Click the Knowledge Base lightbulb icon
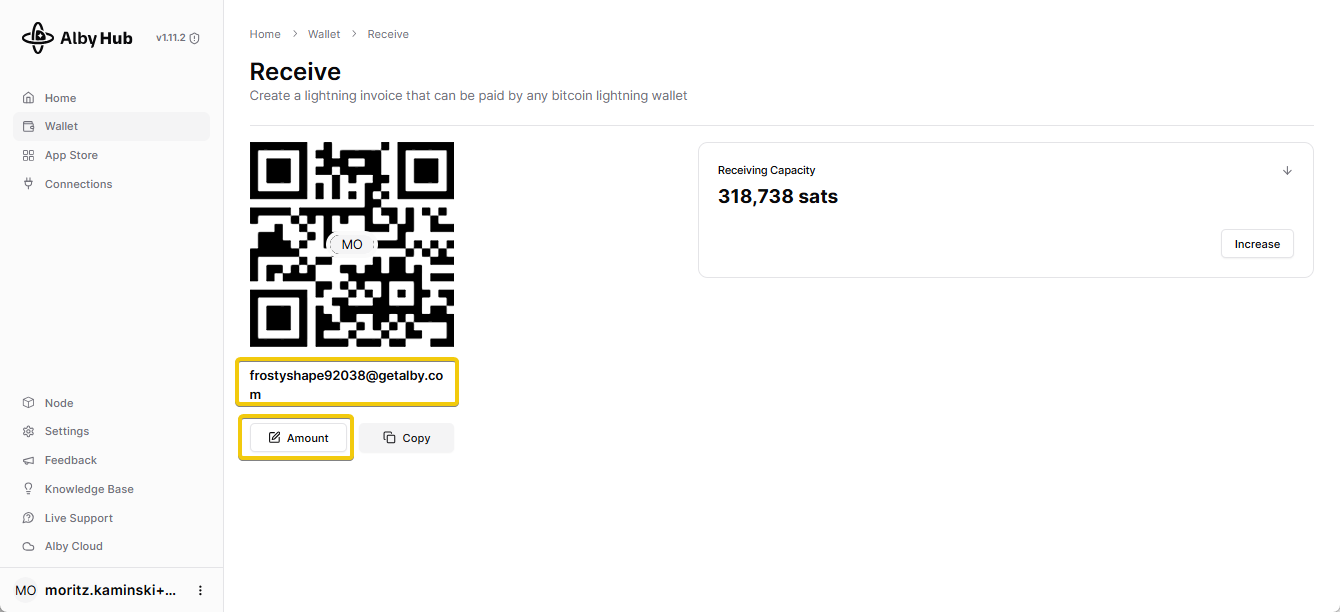The width and height of the screenshot is (1340, 612). (x=28, y=489)
